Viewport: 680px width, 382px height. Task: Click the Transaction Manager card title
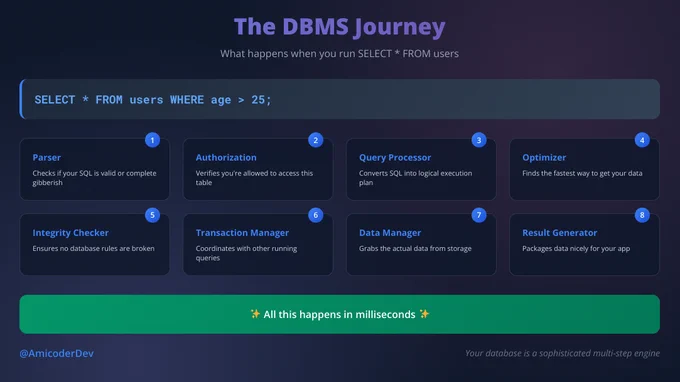242,233
